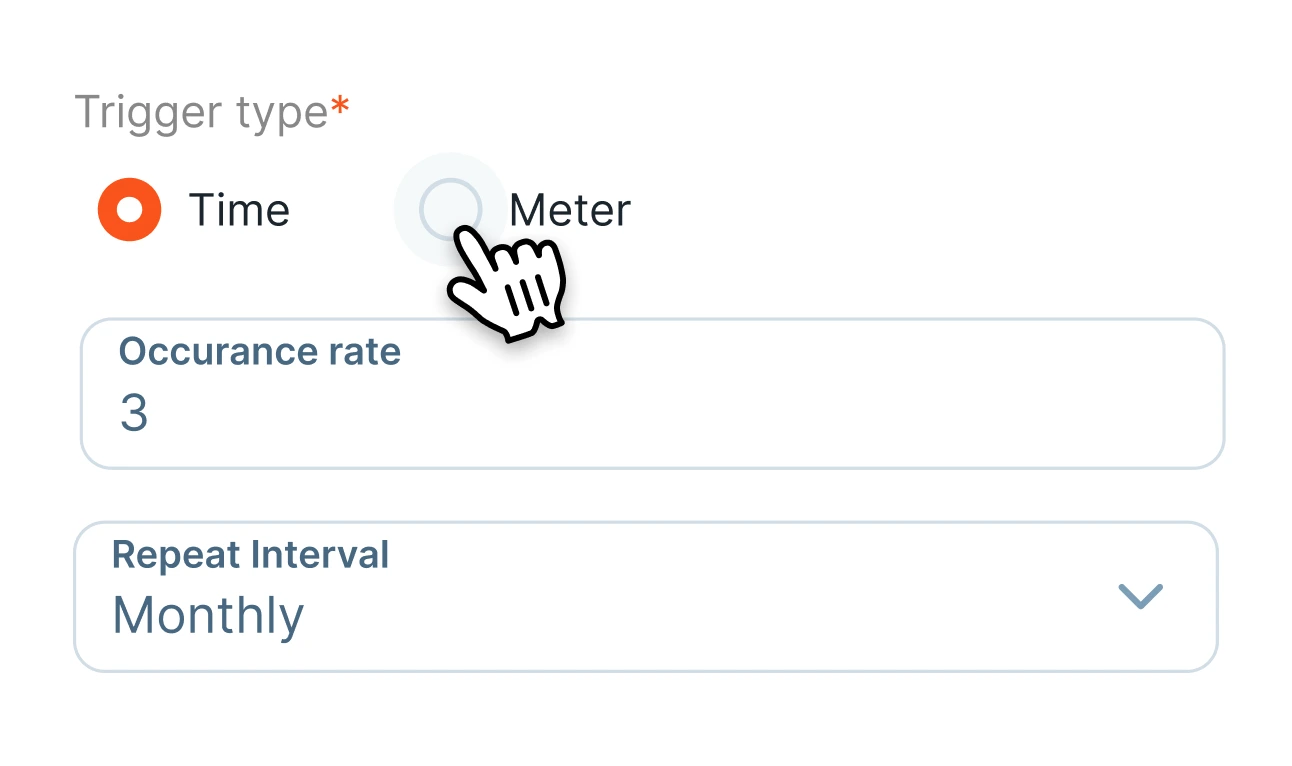
Task: Click the orange dot inside Time radio
Action: [x=129, y=210]
